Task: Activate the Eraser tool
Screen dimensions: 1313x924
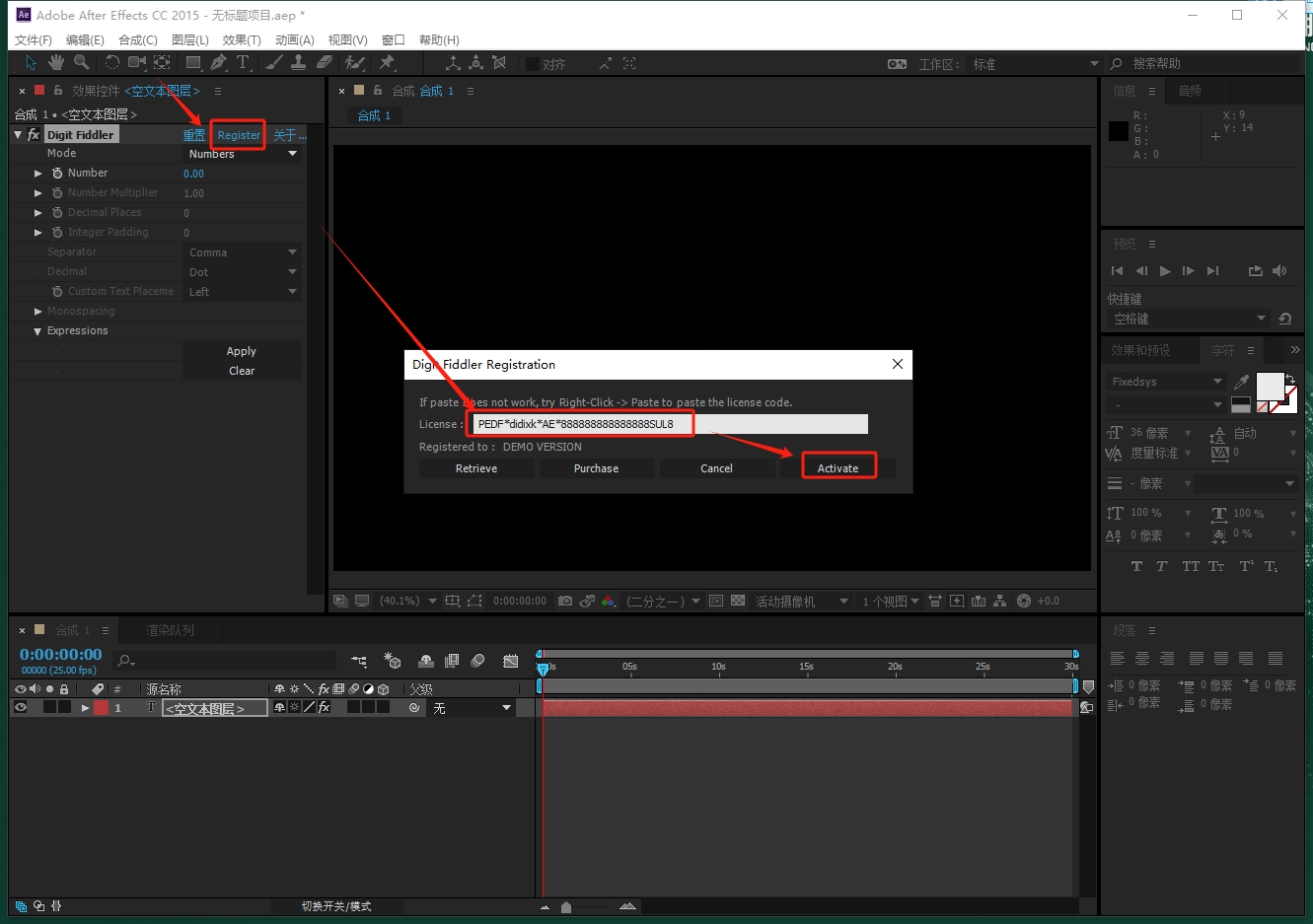Action: 325,63
